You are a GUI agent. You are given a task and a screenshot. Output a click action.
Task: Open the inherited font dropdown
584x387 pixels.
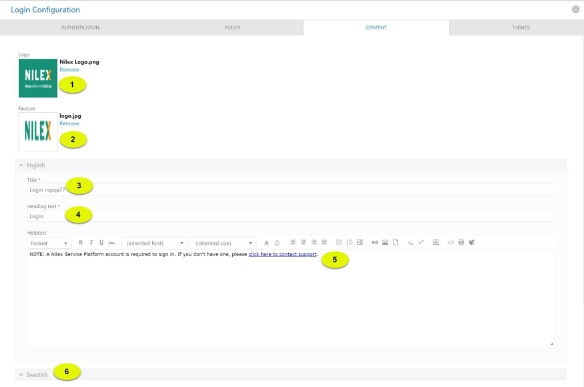coord(155,243)
